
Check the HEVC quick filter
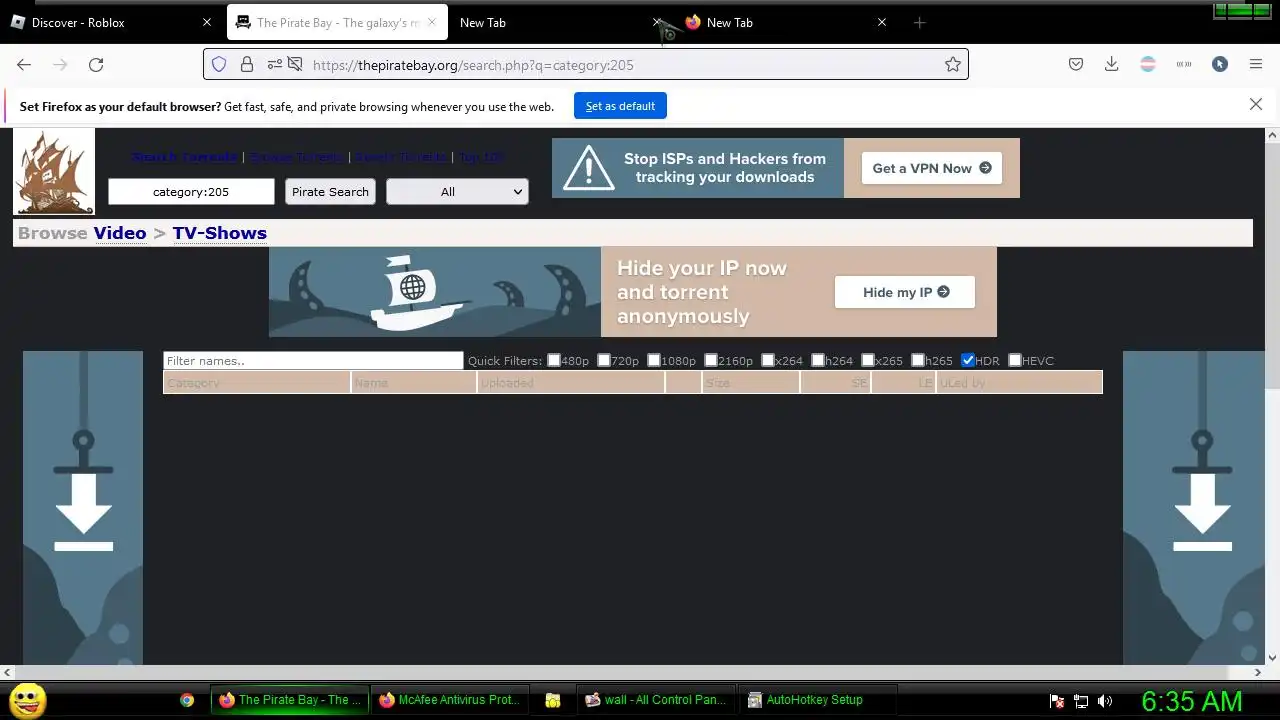(1015, 360)
